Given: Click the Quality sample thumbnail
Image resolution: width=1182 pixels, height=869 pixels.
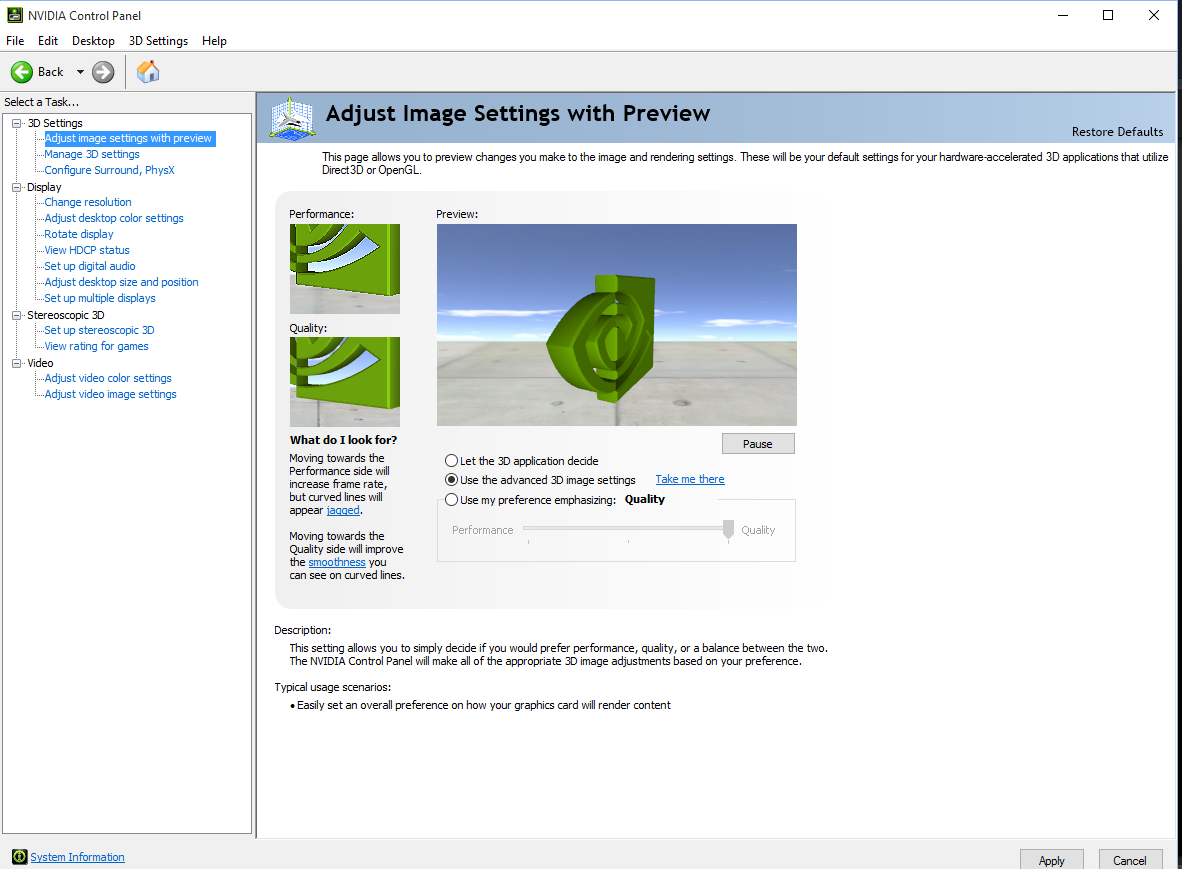Looking at the screenshot, I should (x=344, y=382).
